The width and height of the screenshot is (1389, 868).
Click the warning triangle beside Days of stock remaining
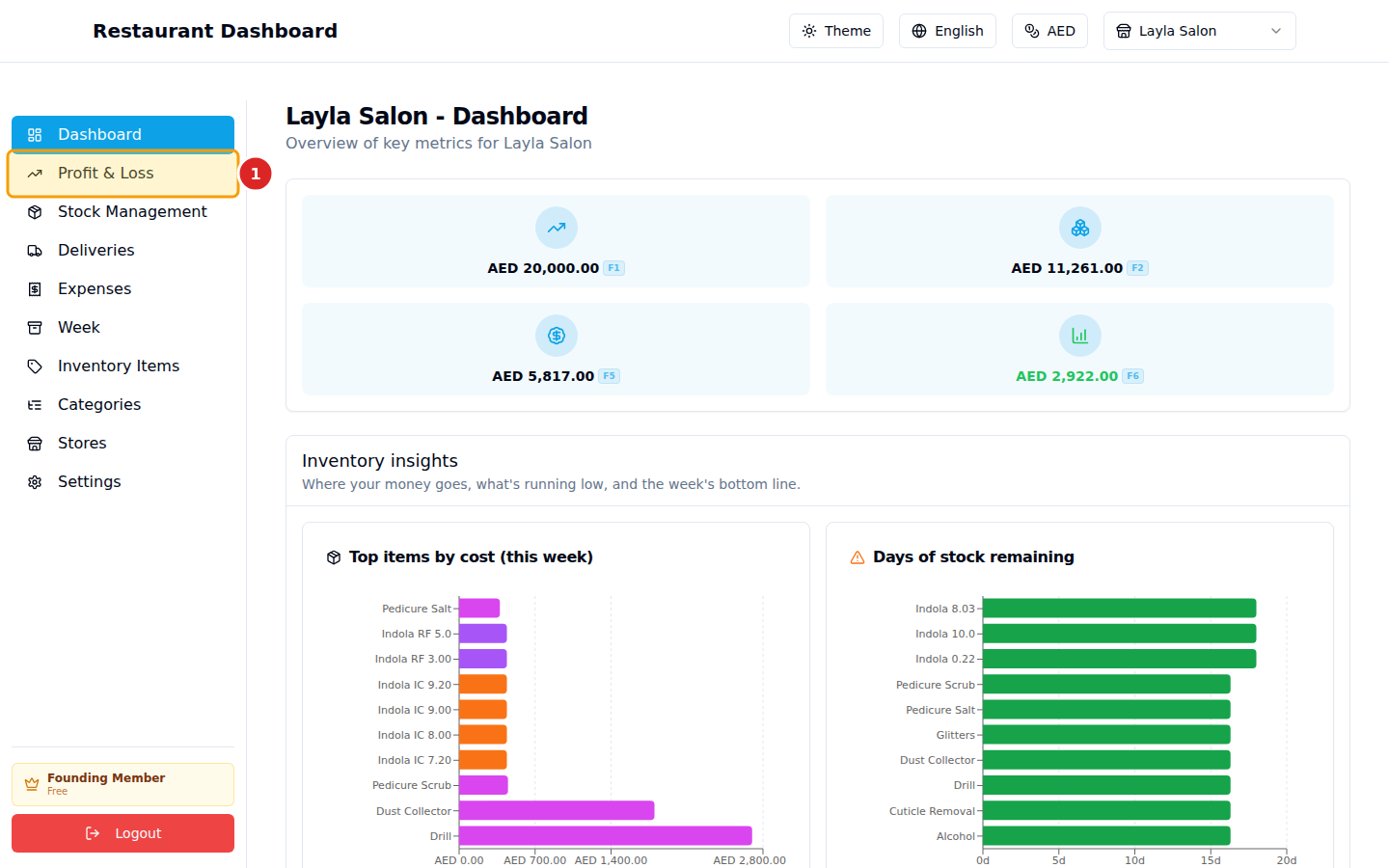(857, 557)
